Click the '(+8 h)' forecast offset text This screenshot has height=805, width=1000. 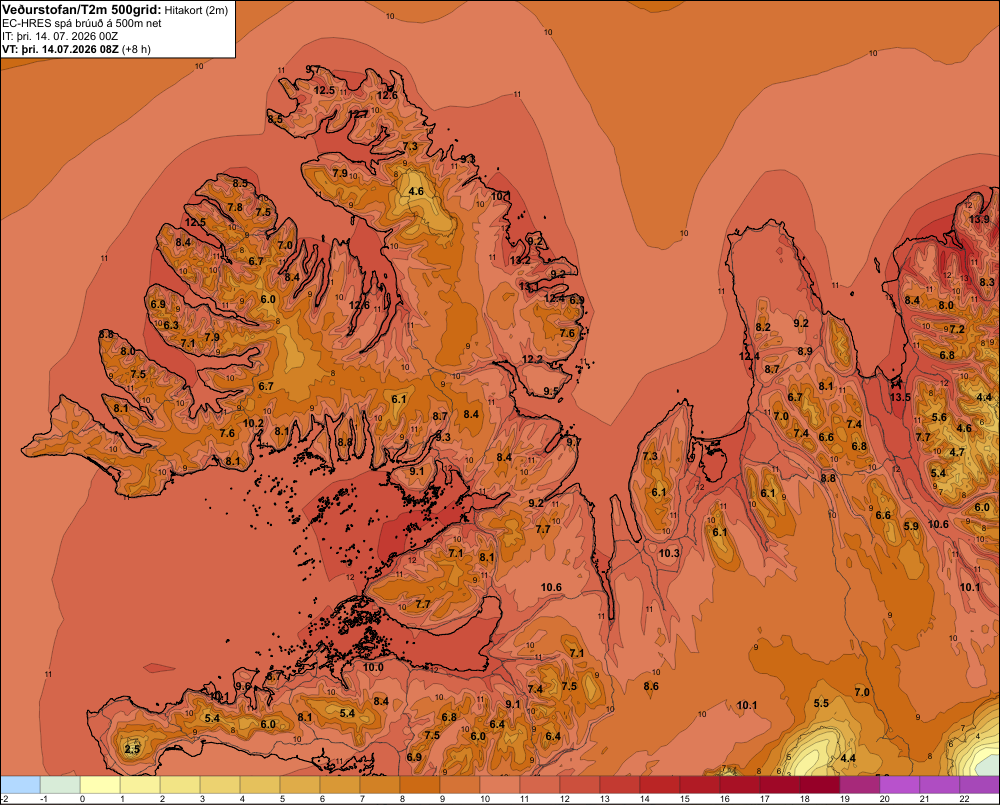pos(136,49)
